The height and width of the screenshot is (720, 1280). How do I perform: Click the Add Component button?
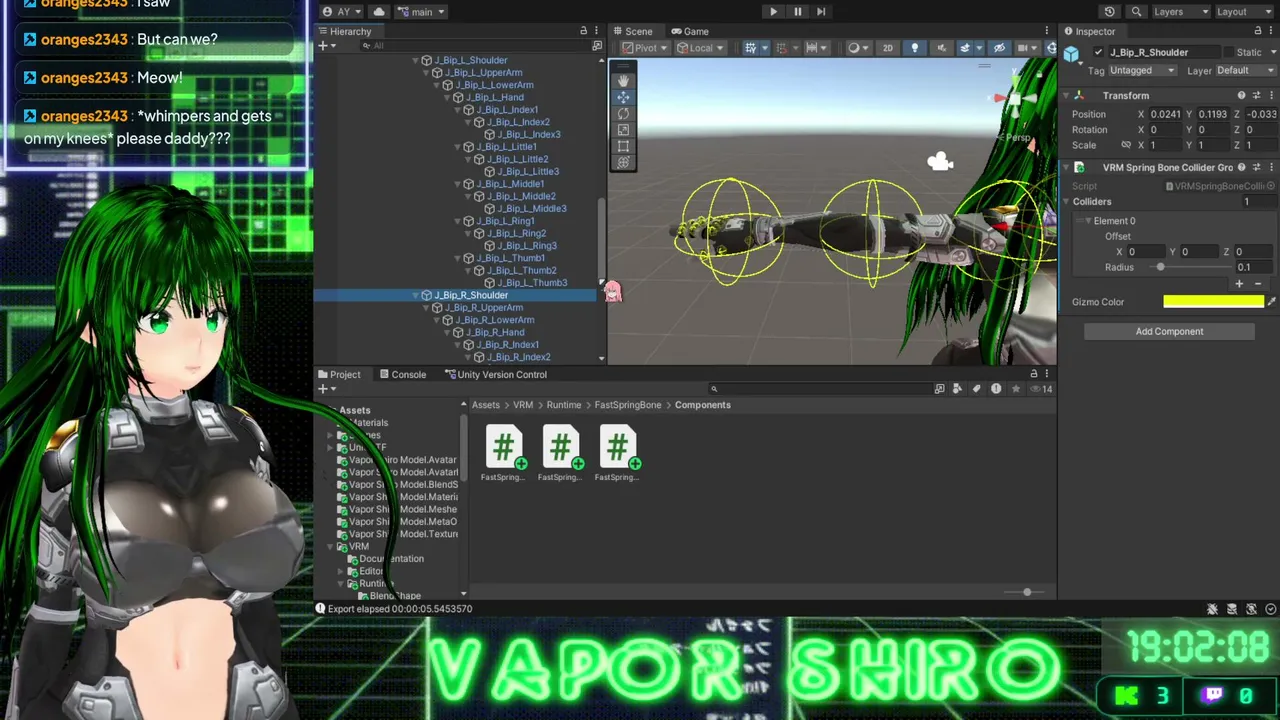1169,331
